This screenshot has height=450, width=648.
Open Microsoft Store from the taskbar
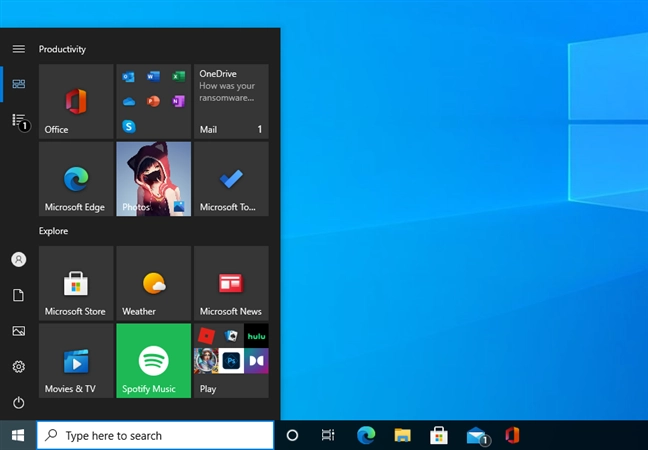click(x=439, y=435)
